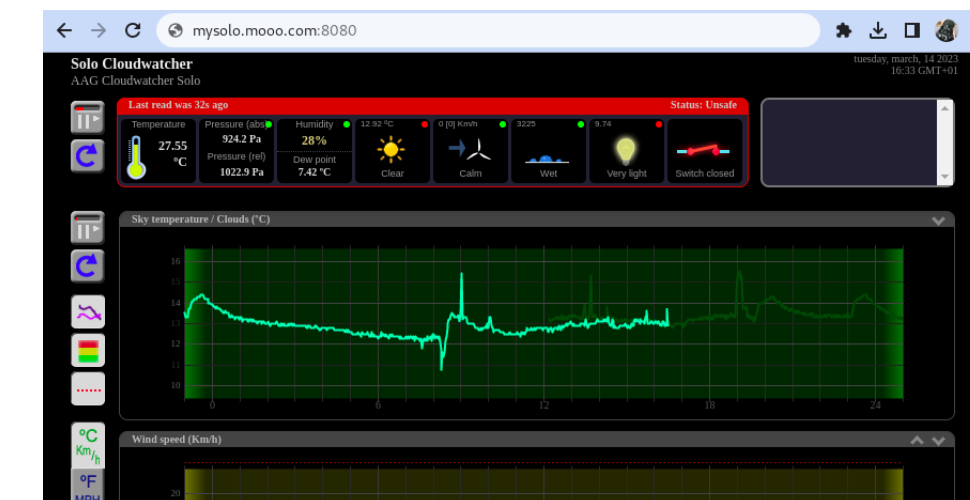
Task: Click the Wind speed panel up chevron
Action: coord(917,440)
